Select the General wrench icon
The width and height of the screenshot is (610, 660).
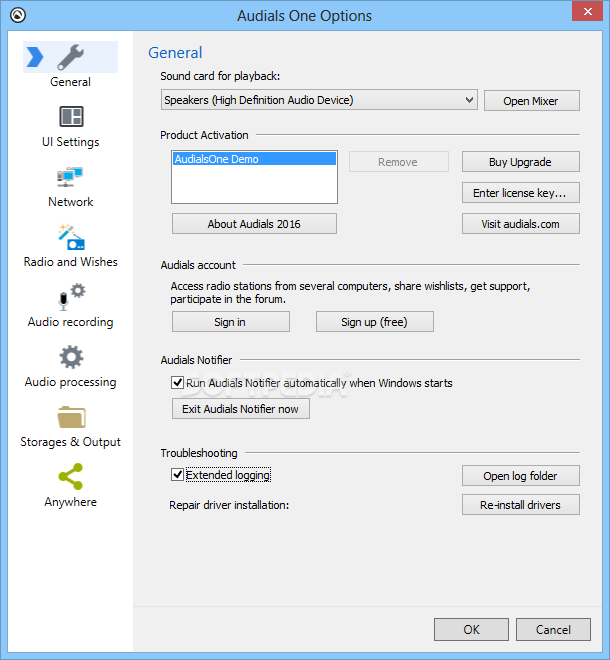pos(70,57)
